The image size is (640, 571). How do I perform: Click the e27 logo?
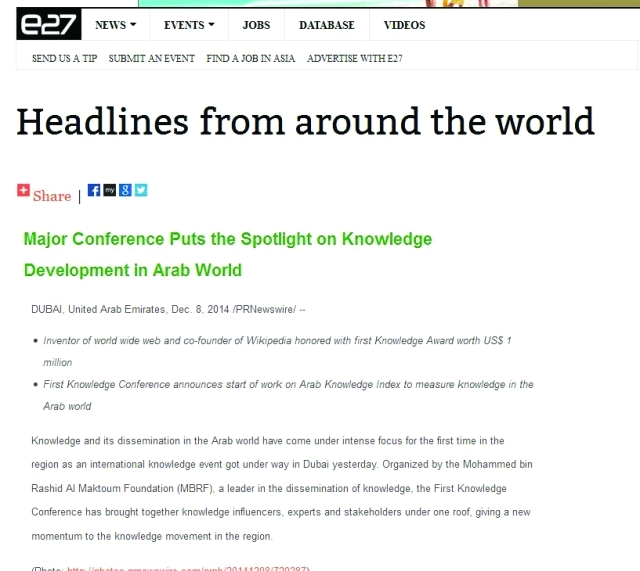coord(49,24)
